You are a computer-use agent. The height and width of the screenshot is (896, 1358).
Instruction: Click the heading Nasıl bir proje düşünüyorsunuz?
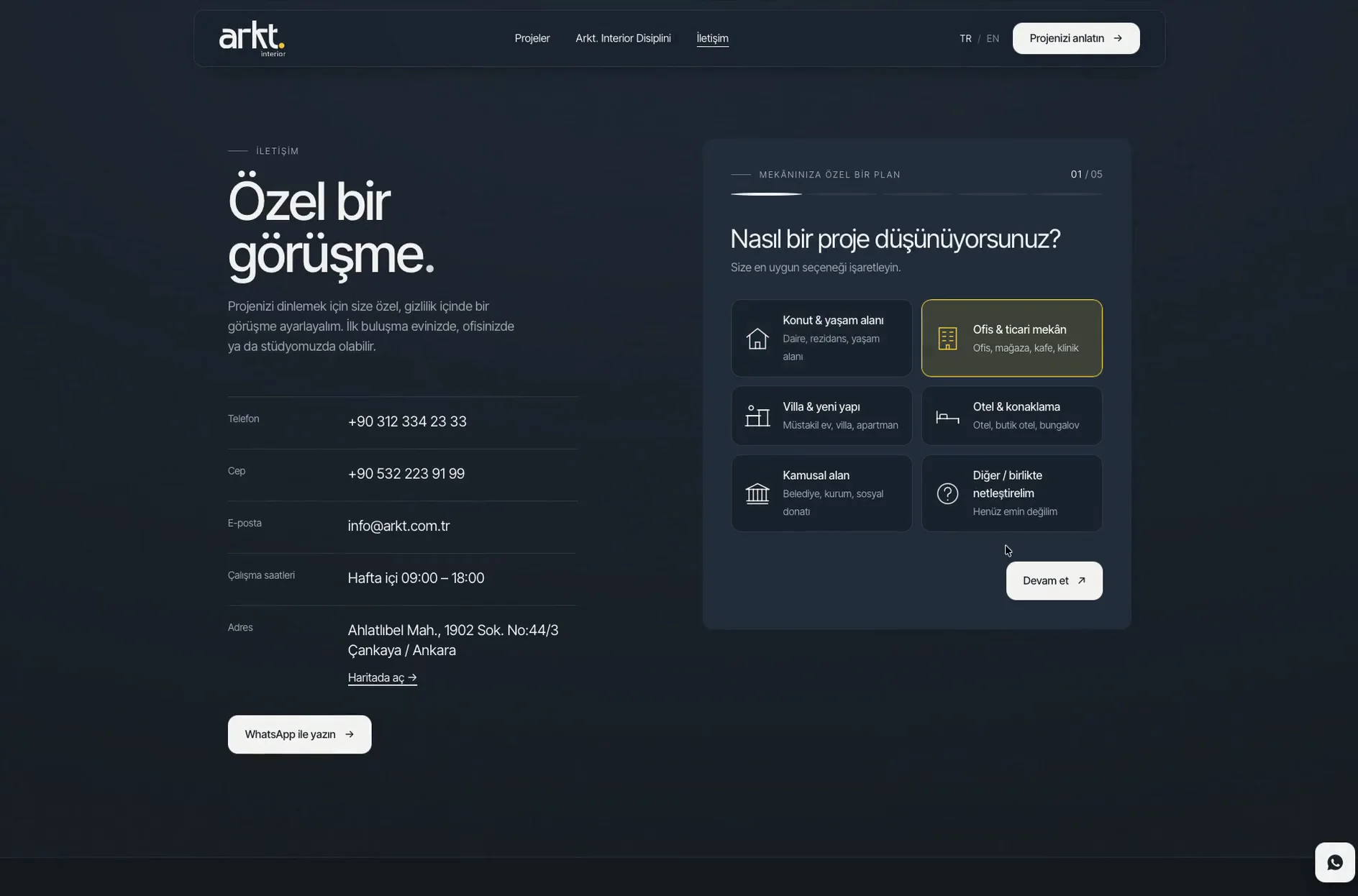(895, 239)
